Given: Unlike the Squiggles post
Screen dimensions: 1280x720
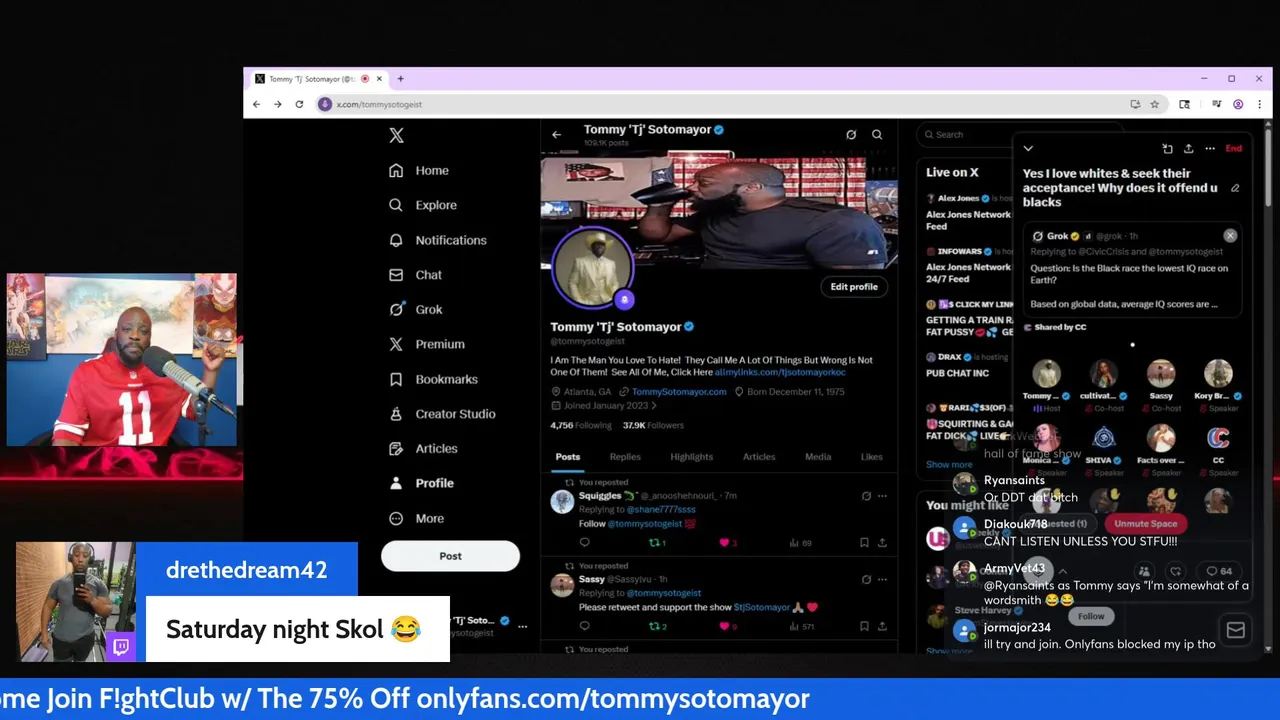Looking at the screenshot, I should point(727,543).
